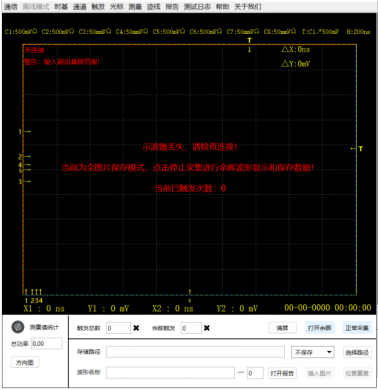Select channel 1 ground level marker
This screenshot has height=390, width=378.
pyautogui.click(x=24, y=132)
